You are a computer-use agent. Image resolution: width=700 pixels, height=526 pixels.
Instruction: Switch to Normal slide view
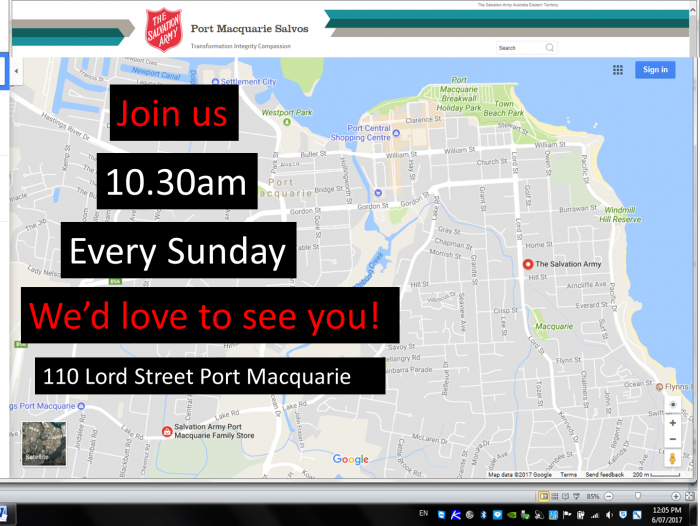[543, 497]
